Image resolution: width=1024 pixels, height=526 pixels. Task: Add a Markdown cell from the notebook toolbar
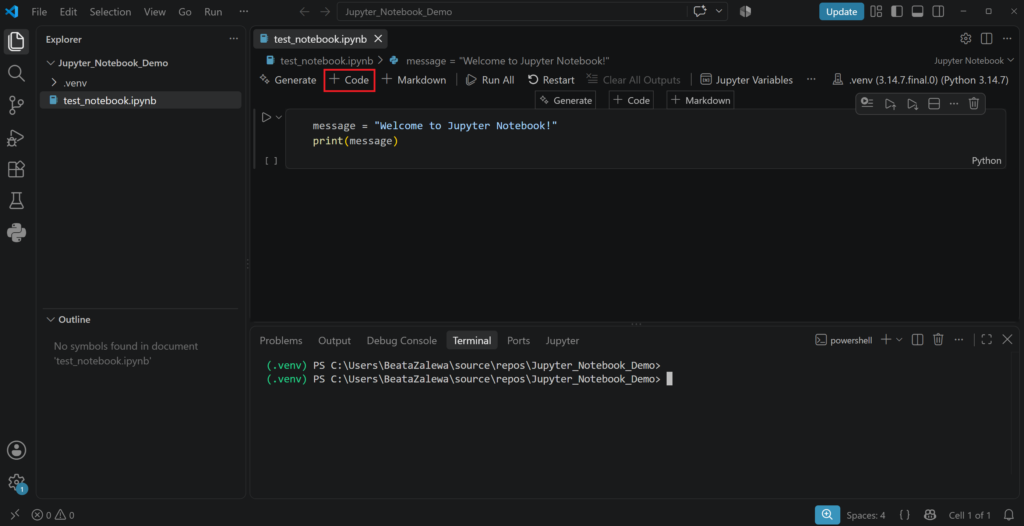[x=414, y=80]
